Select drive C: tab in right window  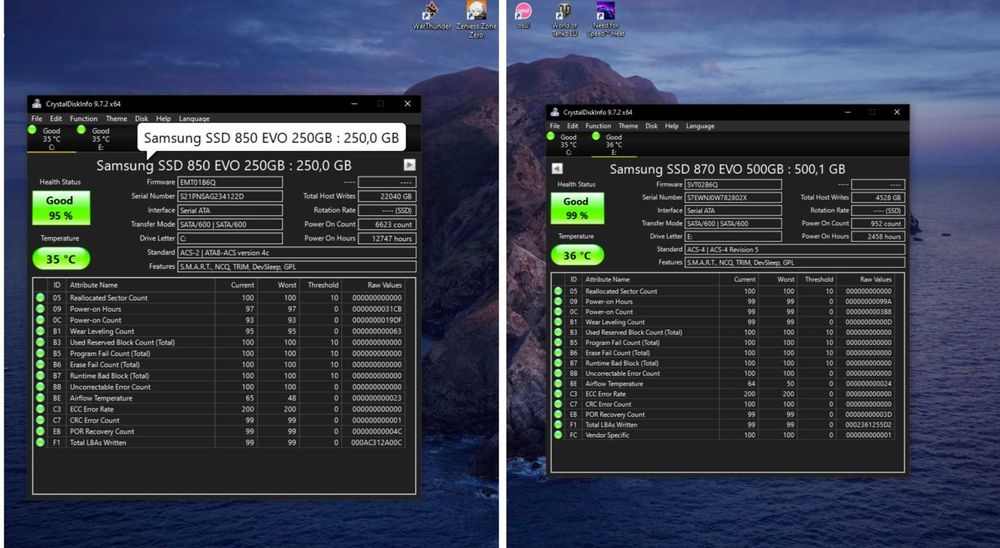tap(568, 144)
